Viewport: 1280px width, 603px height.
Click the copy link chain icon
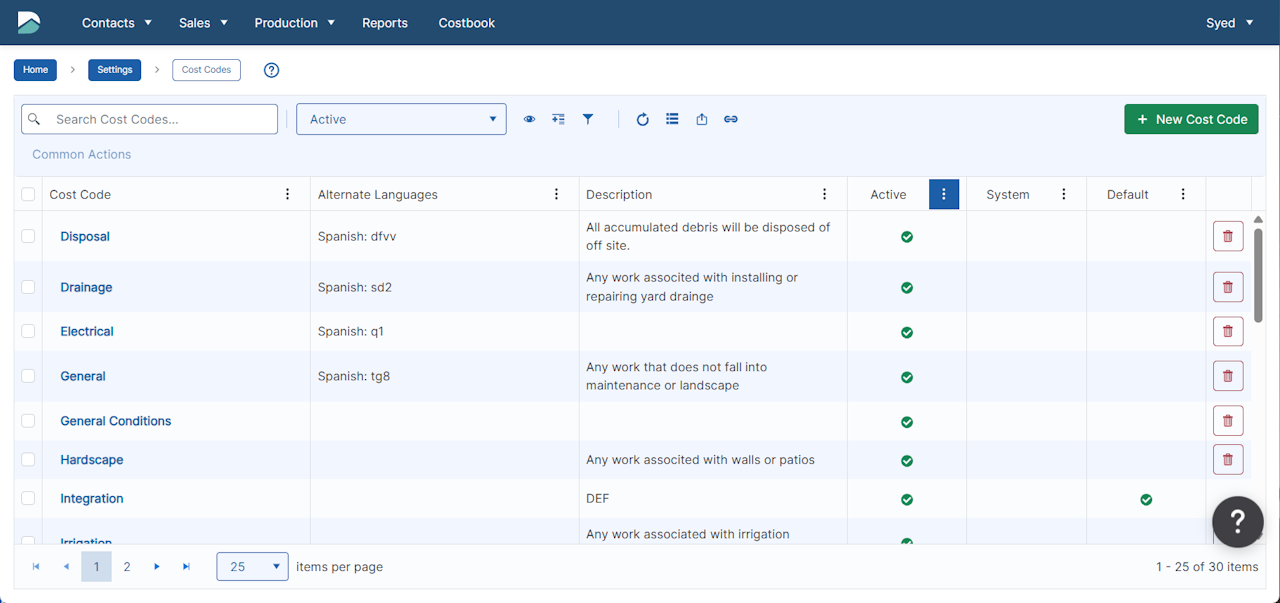click(x=731, y=119)
